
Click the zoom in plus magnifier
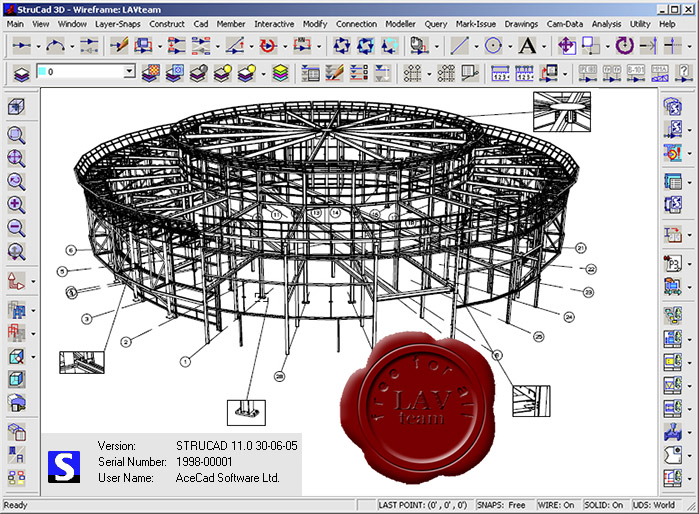coord(16,205)
